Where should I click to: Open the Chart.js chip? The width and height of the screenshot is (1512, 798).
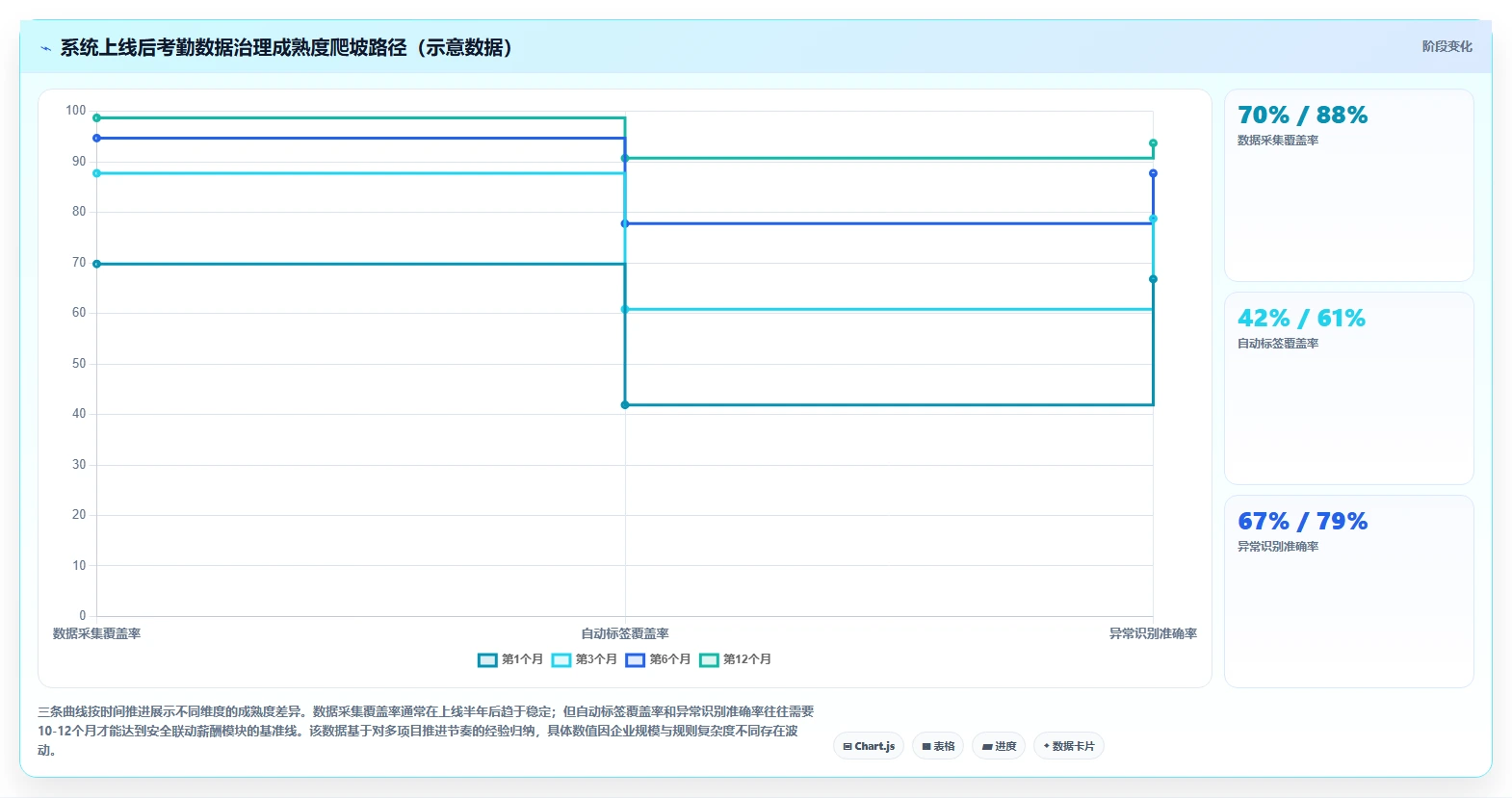click(x=869, y=746)
